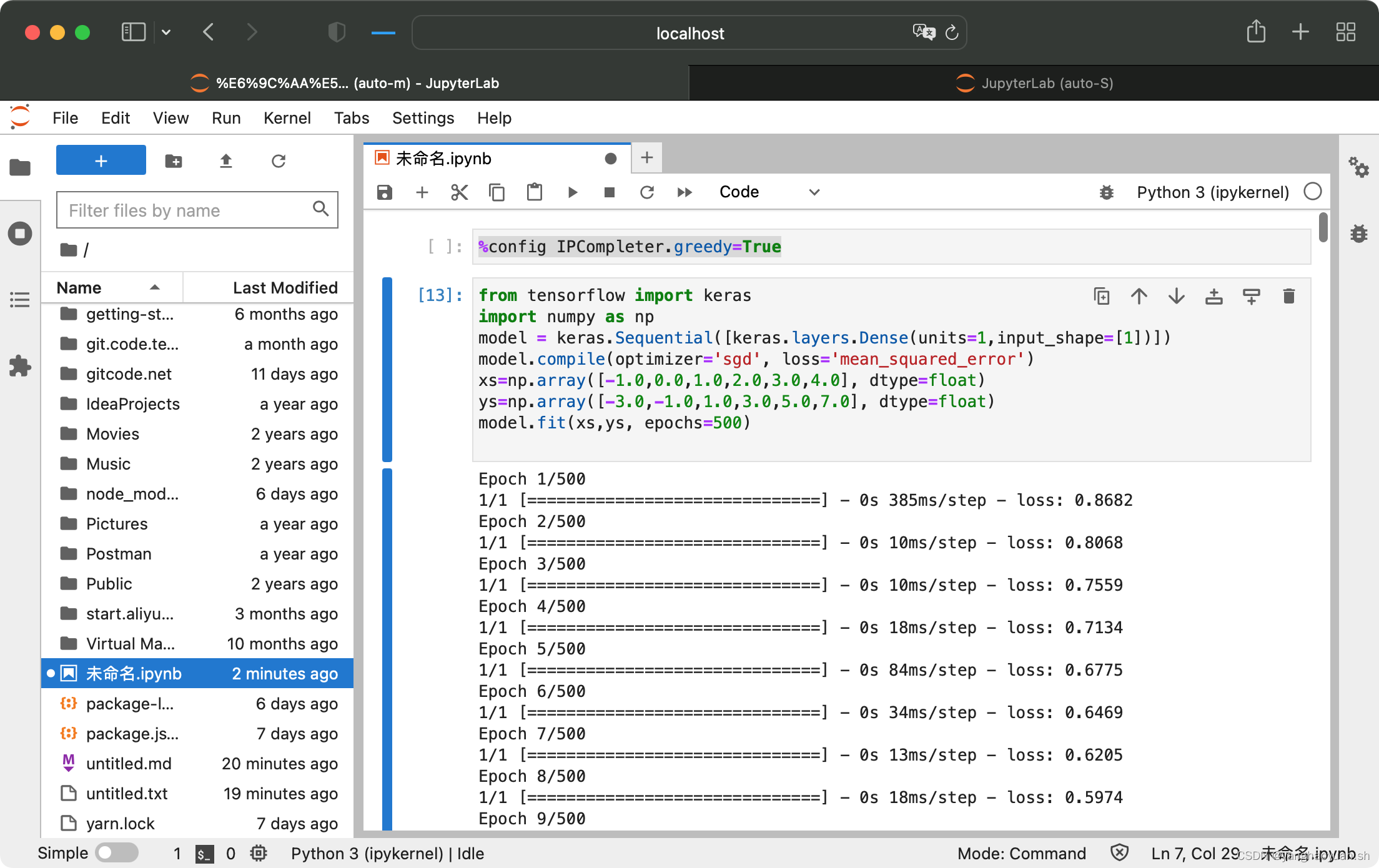Screen dimensions: 1379x868
Task: Collapse cell 13 input via blue bar
Action: pos(387,370)
